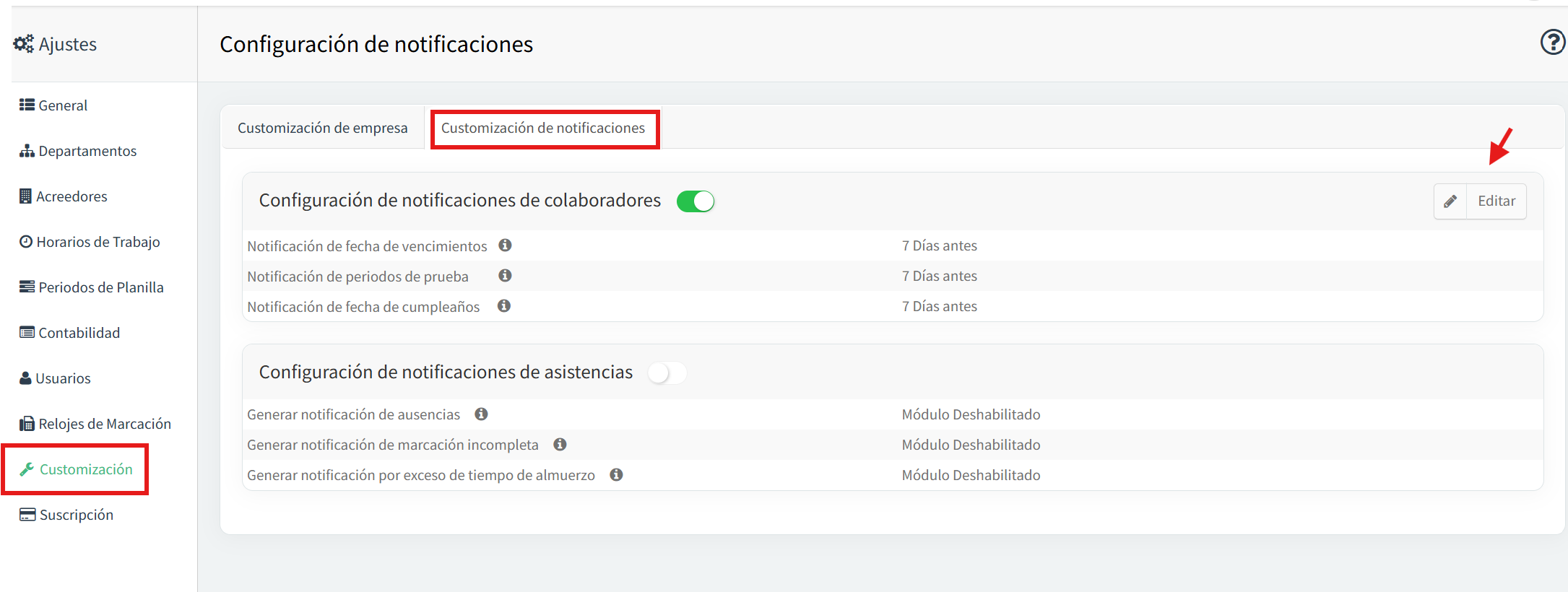This screenshot has width=1568, height=592.
Task: Go to Horarios de Trabajo
Action: click(x=90, y=242)
